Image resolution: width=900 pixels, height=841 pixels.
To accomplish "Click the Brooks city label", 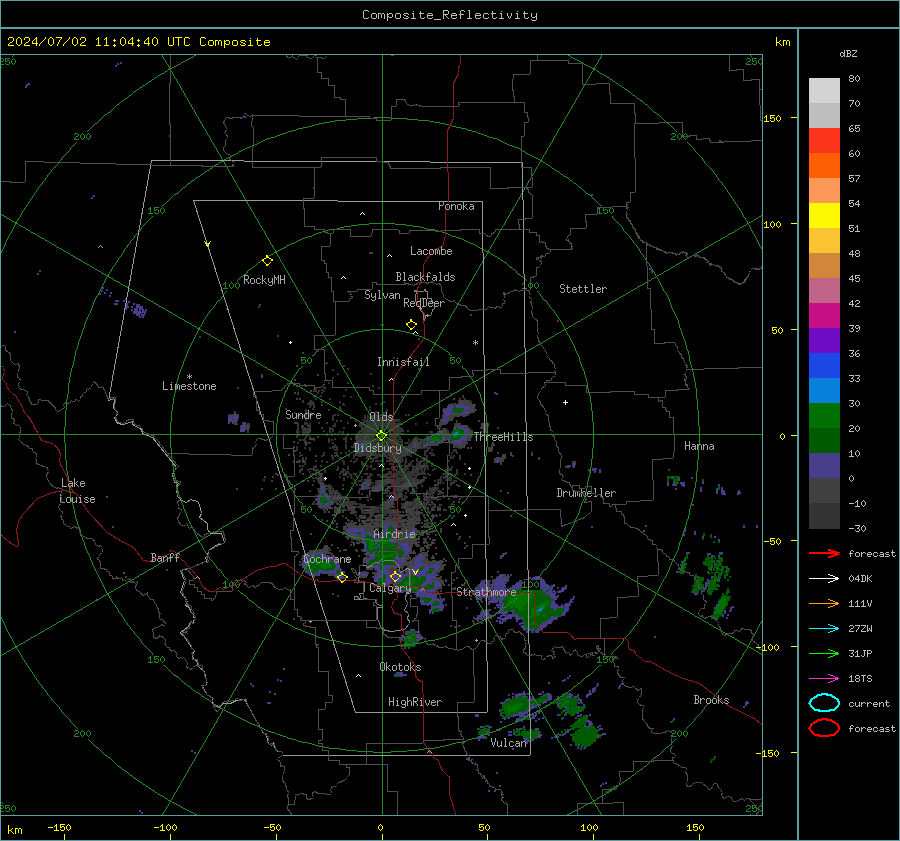I will pyautogui.click(x=711, y=700).
